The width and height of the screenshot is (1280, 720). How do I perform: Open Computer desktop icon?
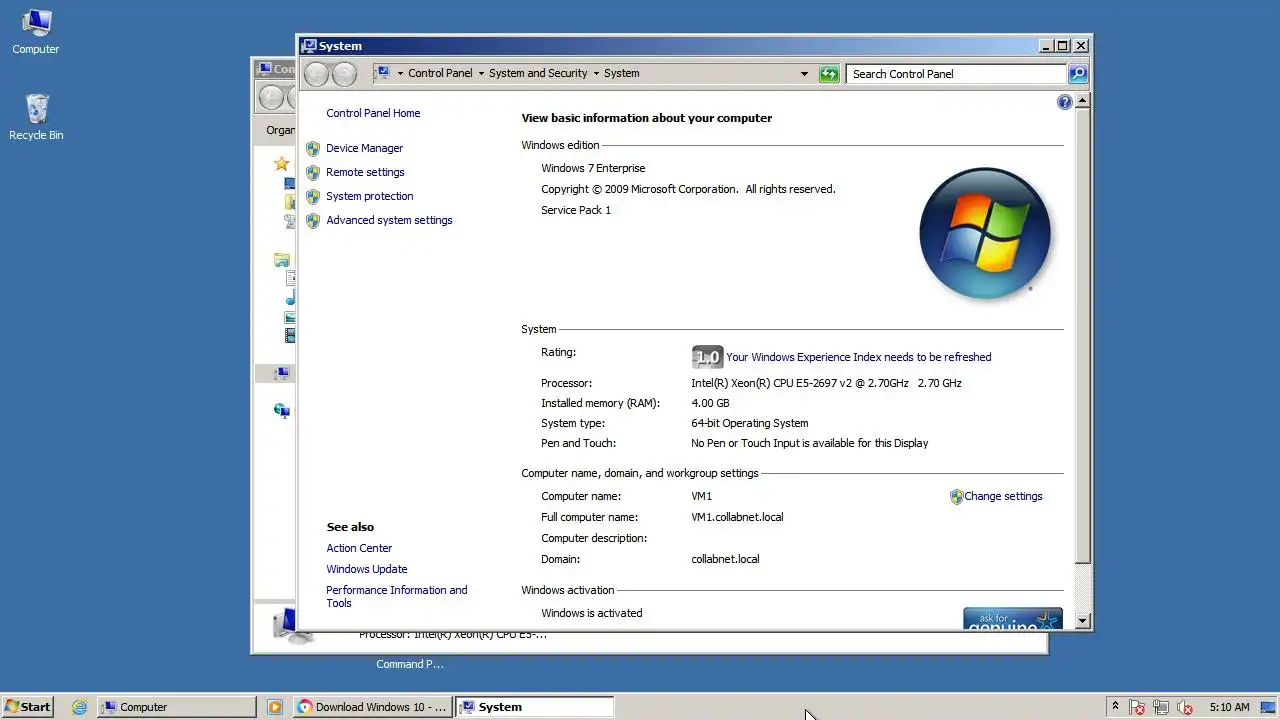click(x=36, y=32)
